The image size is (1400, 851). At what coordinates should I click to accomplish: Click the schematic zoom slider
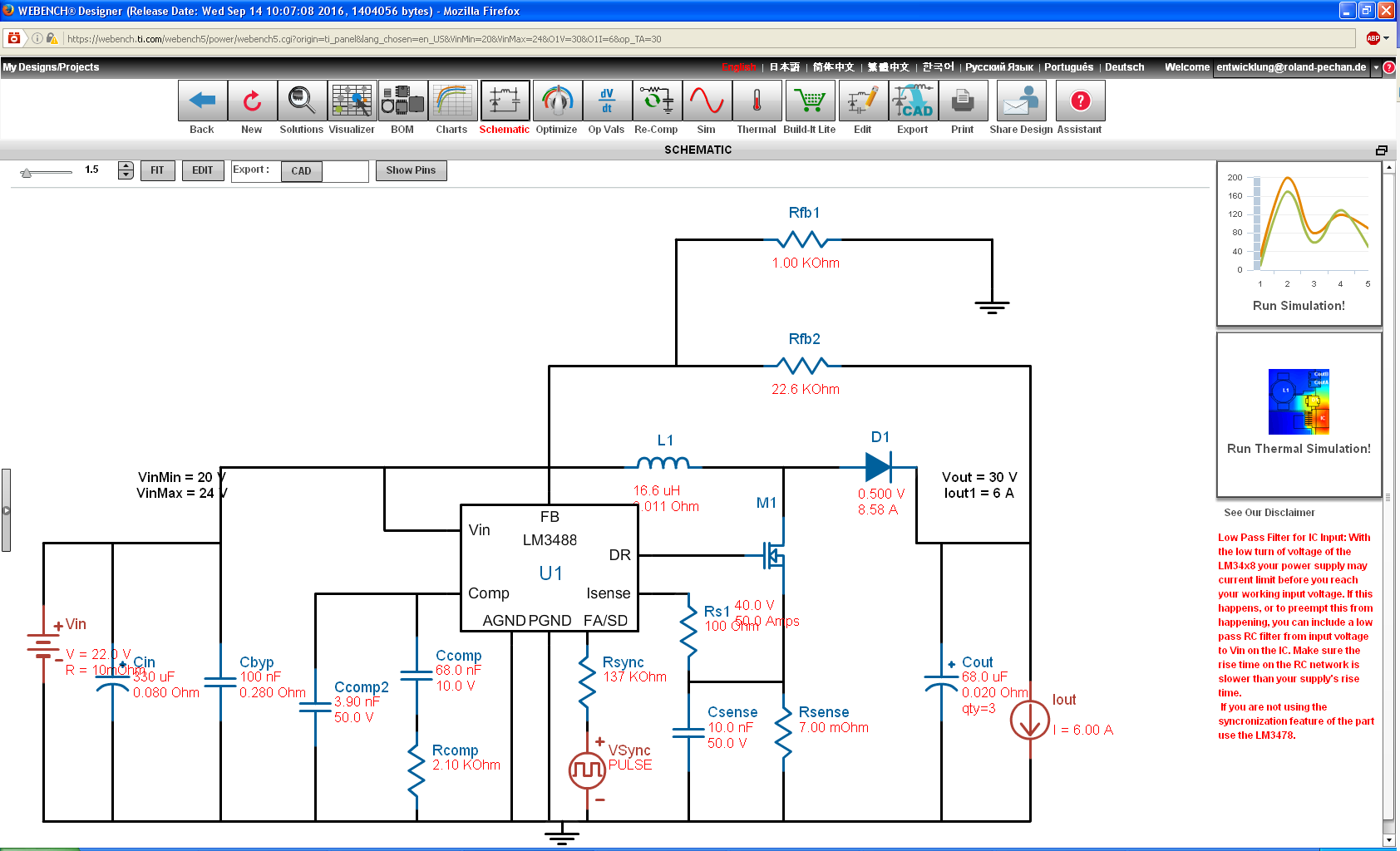47,172
